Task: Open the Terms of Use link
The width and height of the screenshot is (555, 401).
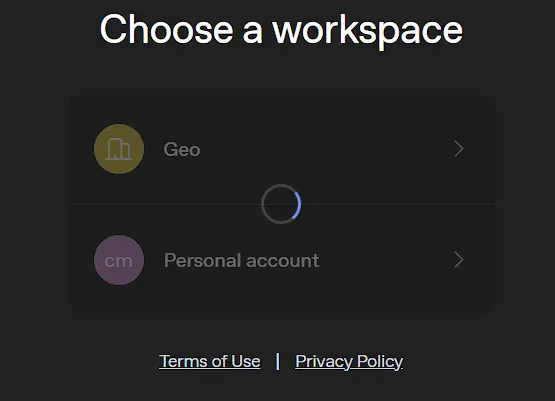Action: pos(210,361)
